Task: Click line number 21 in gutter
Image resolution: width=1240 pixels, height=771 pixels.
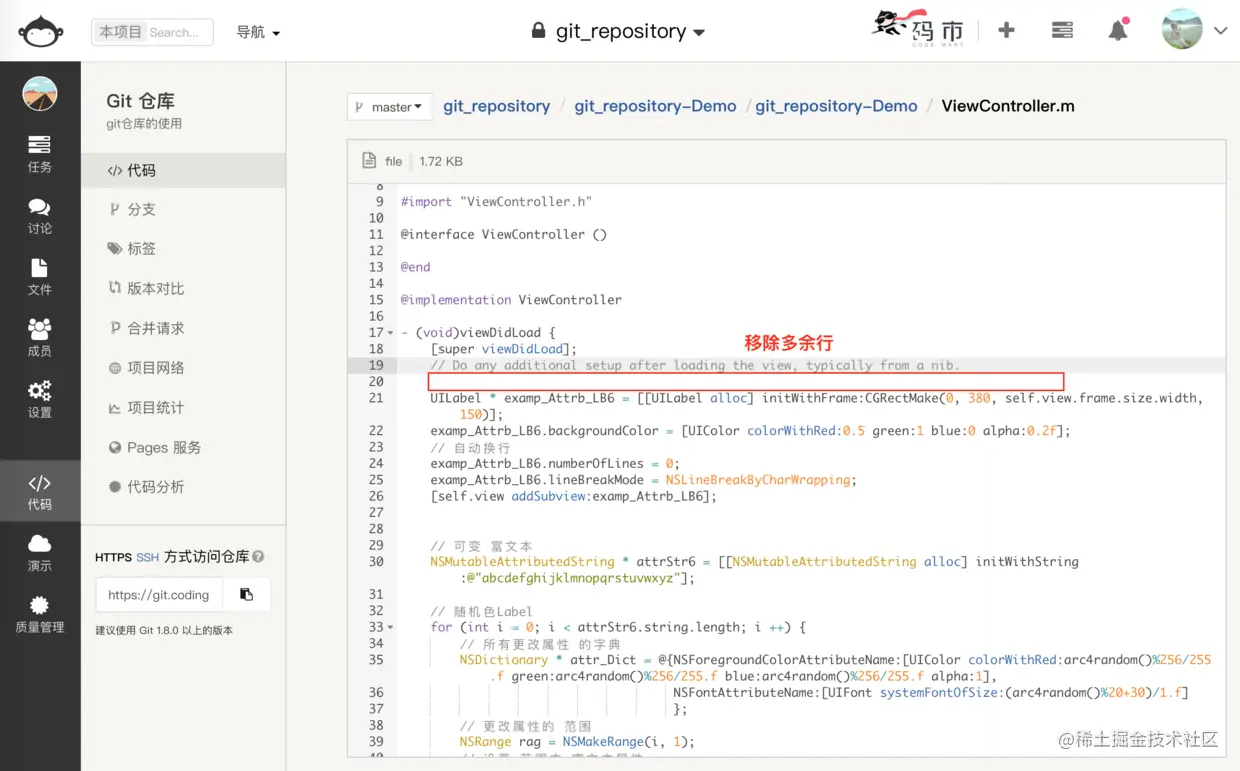Action: 376,398
